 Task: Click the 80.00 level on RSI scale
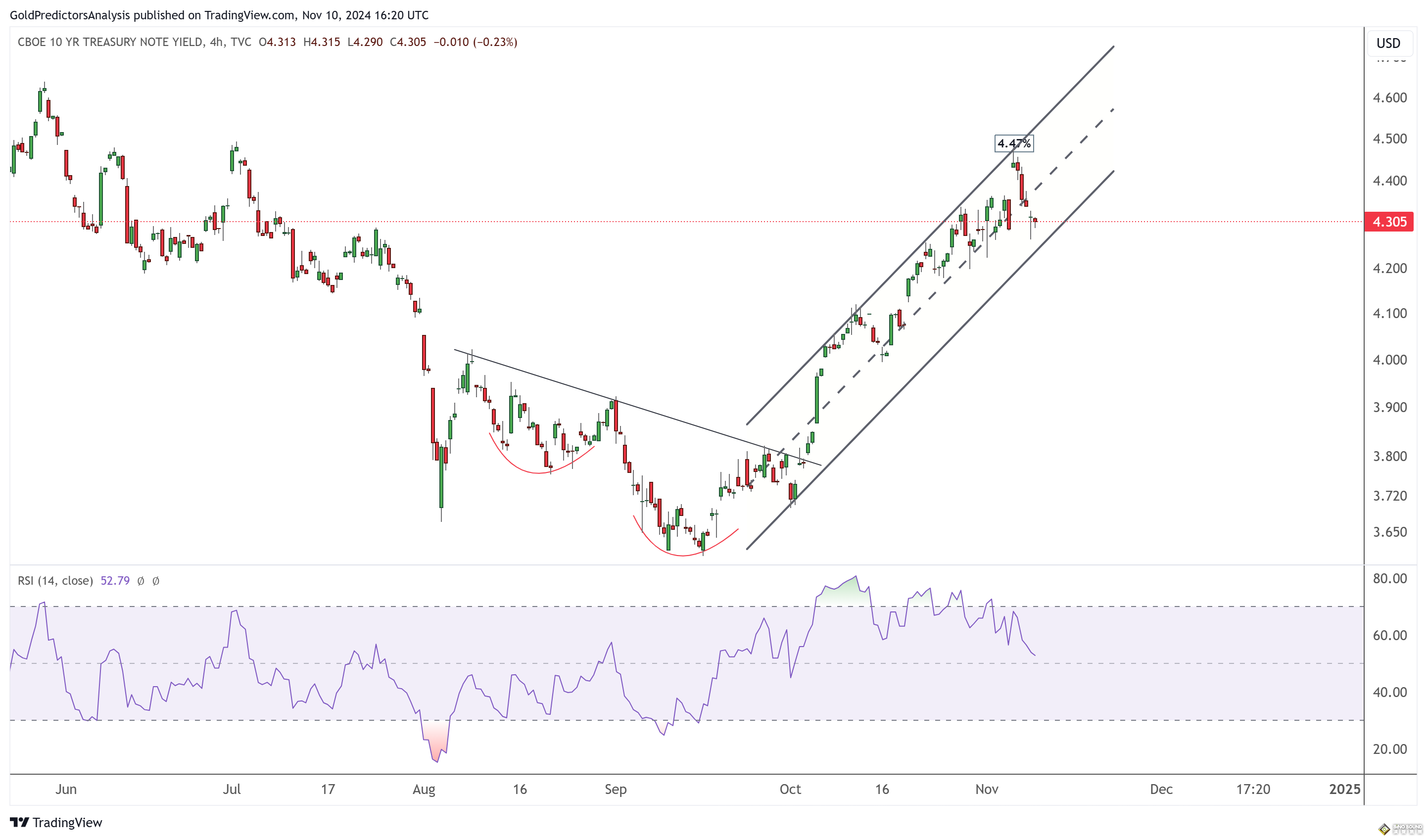[x=1389, y=578]
